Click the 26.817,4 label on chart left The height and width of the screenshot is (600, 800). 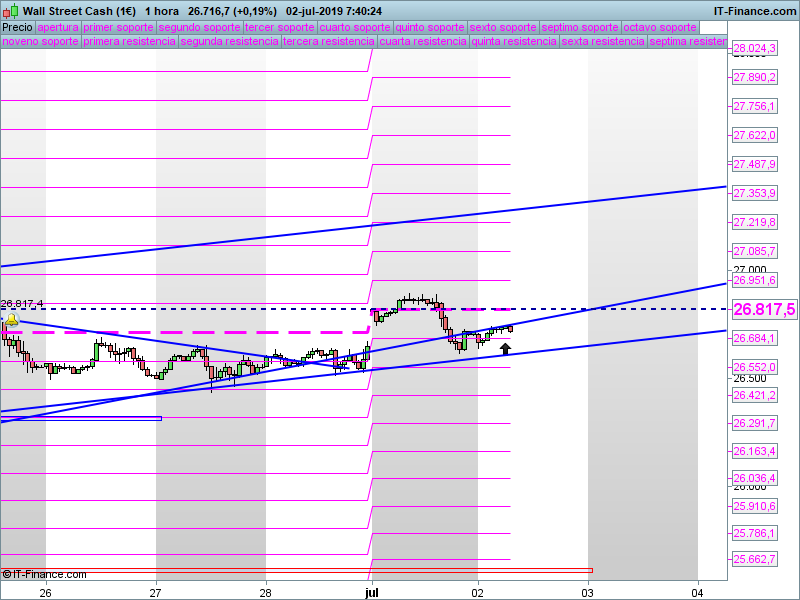coord(22,304)
